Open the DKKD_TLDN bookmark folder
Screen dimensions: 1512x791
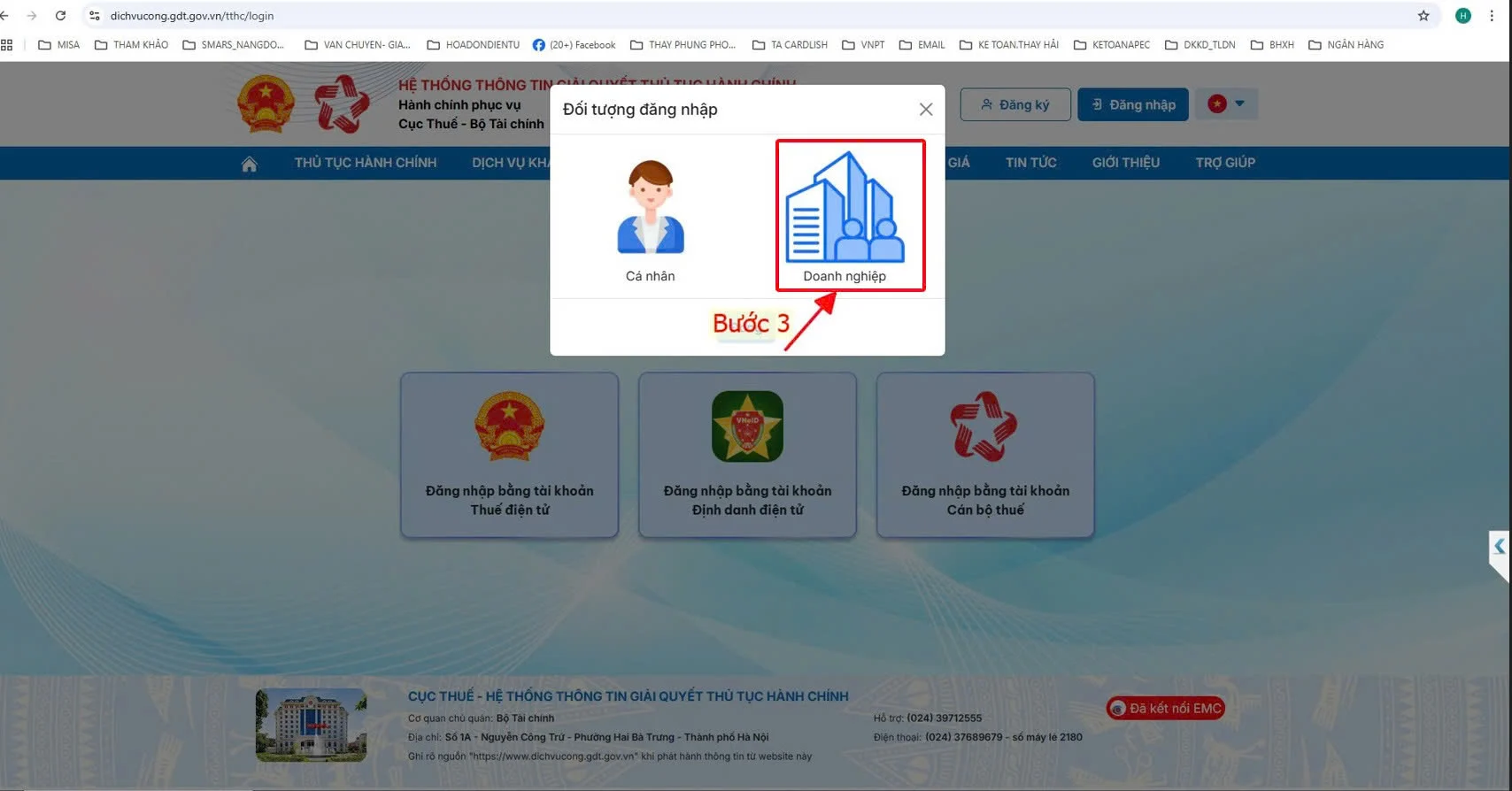(1200, 44)
